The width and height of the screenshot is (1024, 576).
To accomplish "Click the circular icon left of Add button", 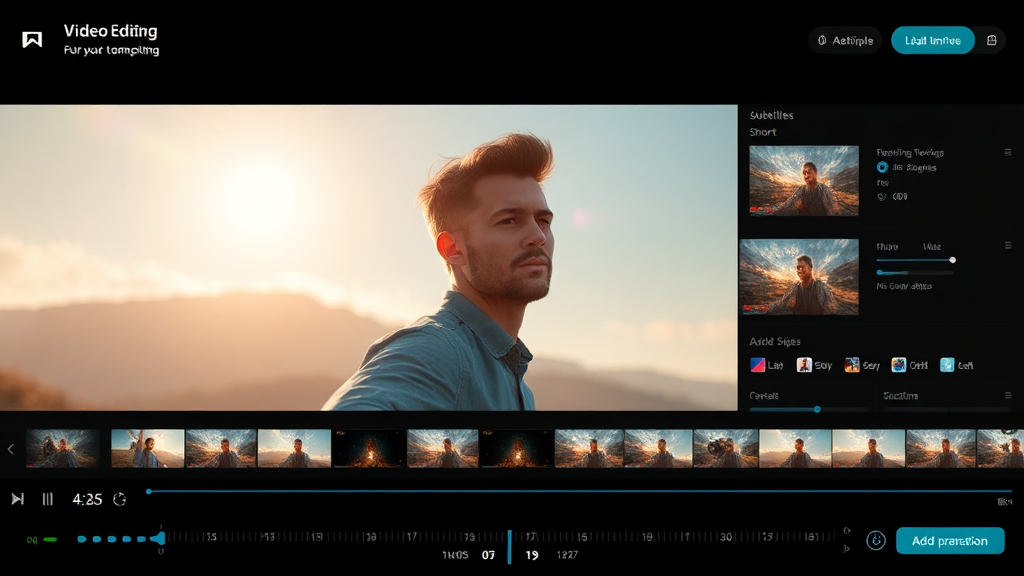I will point(876,541).
